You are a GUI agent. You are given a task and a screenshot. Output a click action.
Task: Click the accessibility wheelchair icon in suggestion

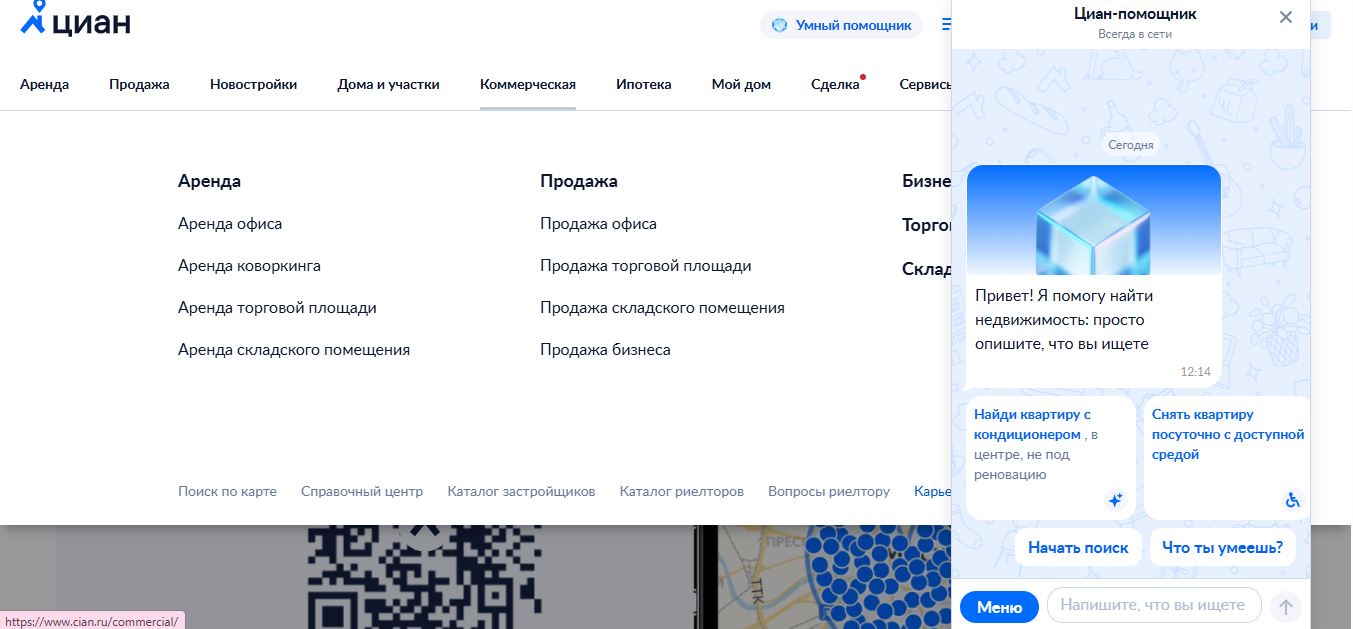point(1292,500)
